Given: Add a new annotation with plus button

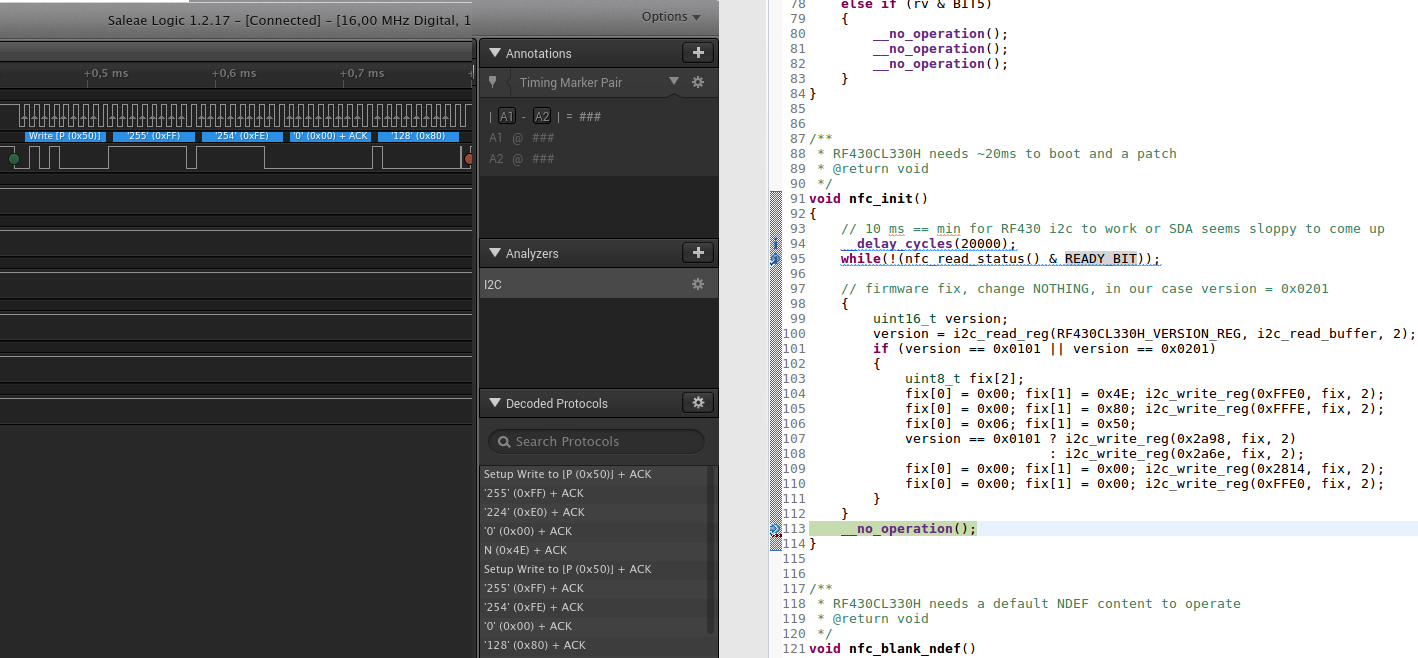Looking at the screenshot, I should [x=698, y=53].
